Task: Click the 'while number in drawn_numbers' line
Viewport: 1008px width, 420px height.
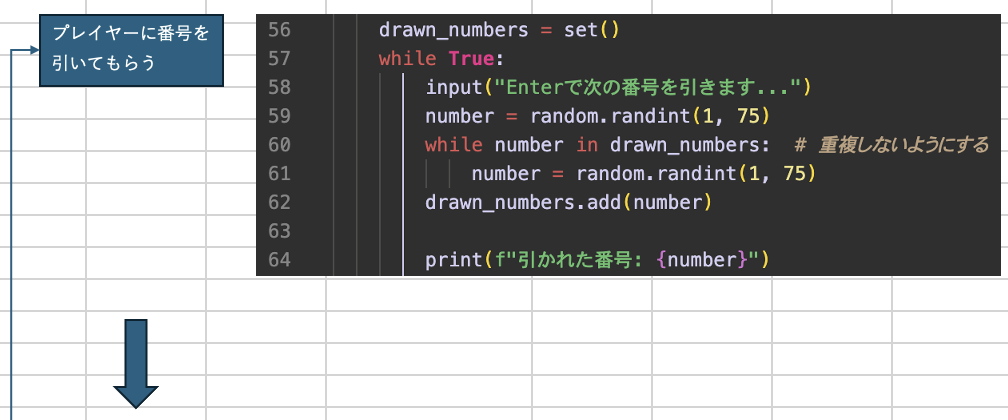Action: coord(597,145)
